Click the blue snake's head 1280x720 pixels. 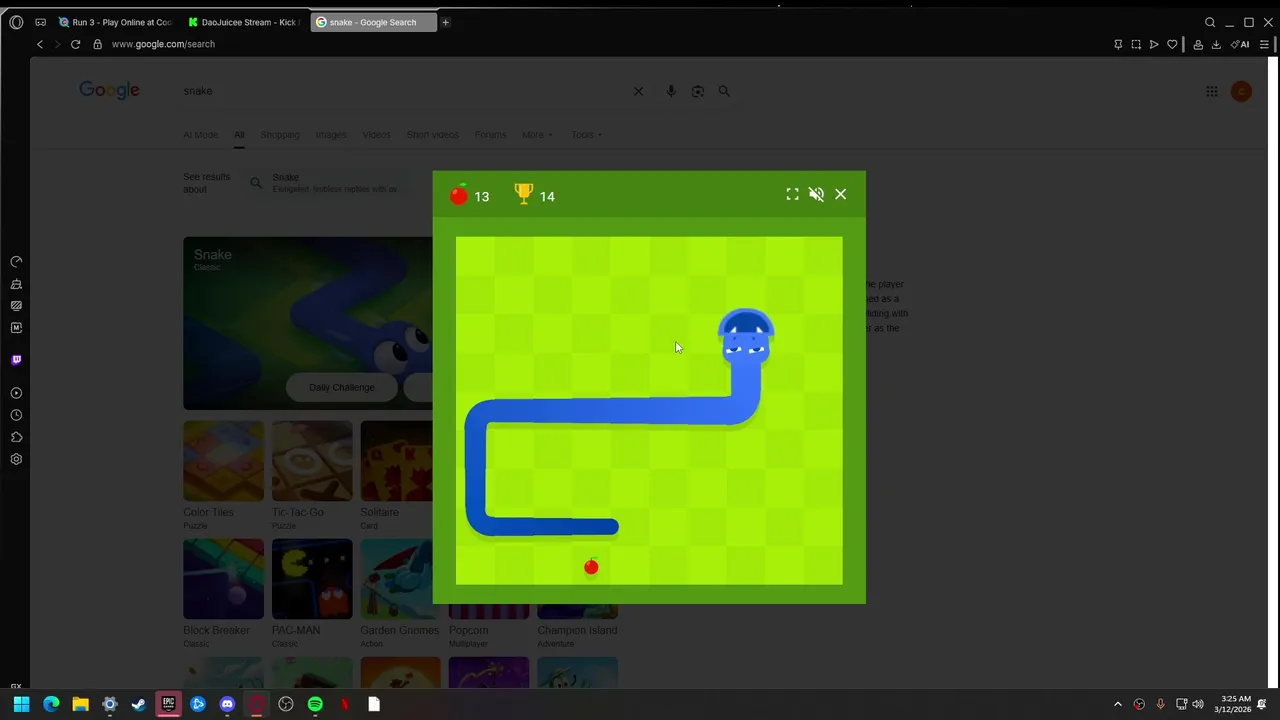click(x=746, y=336)
